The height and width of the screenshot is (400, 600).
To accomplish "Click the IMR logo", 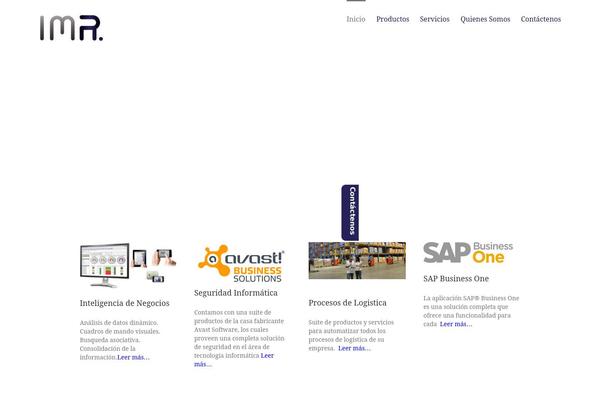I will (x=72, y=28).
